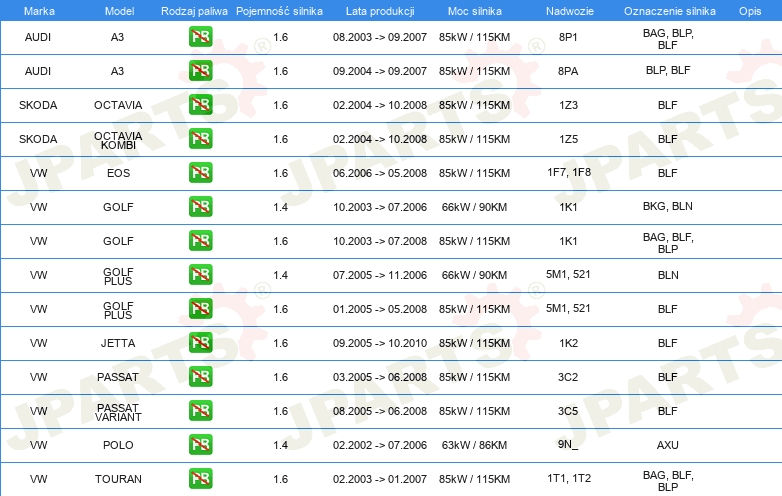
Task: Click the fuel icon in the VW Polo row
Action: tap(200, 445)
